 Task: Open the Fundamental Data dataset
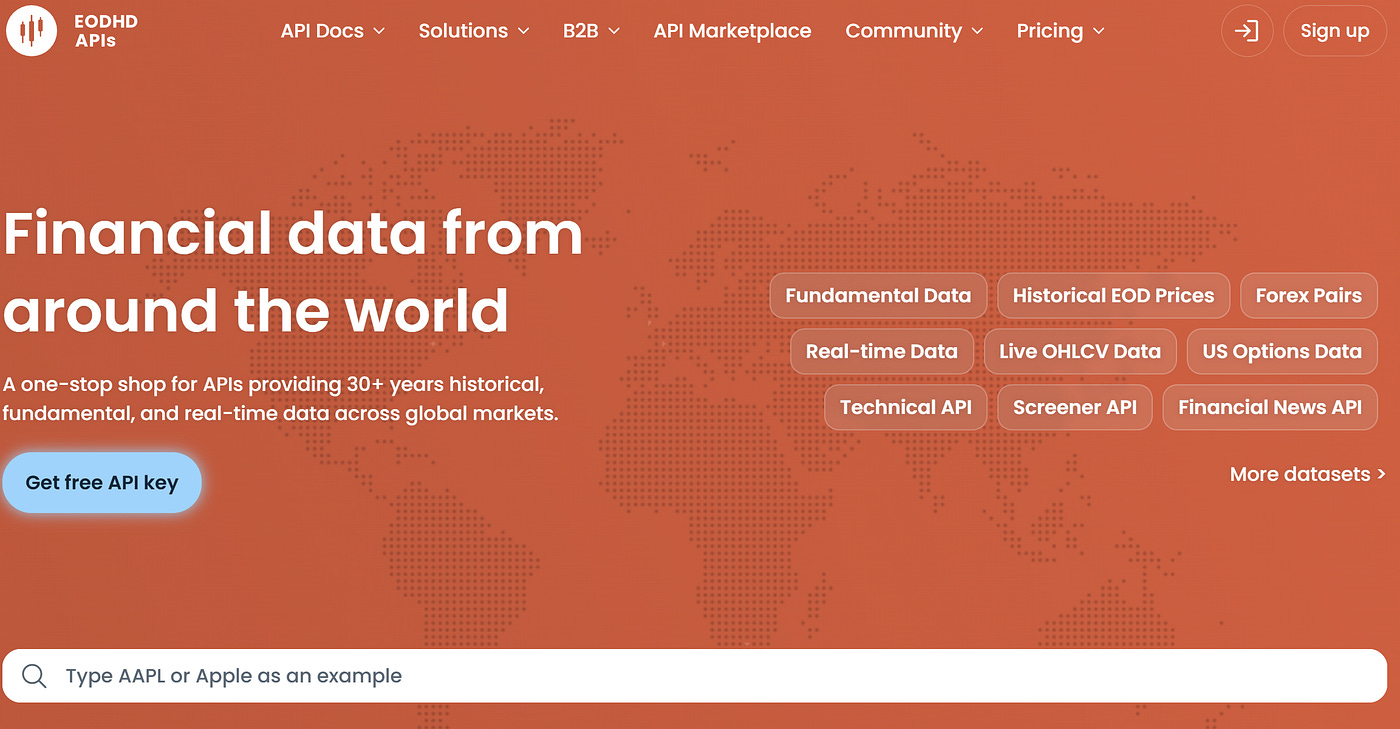878,295
